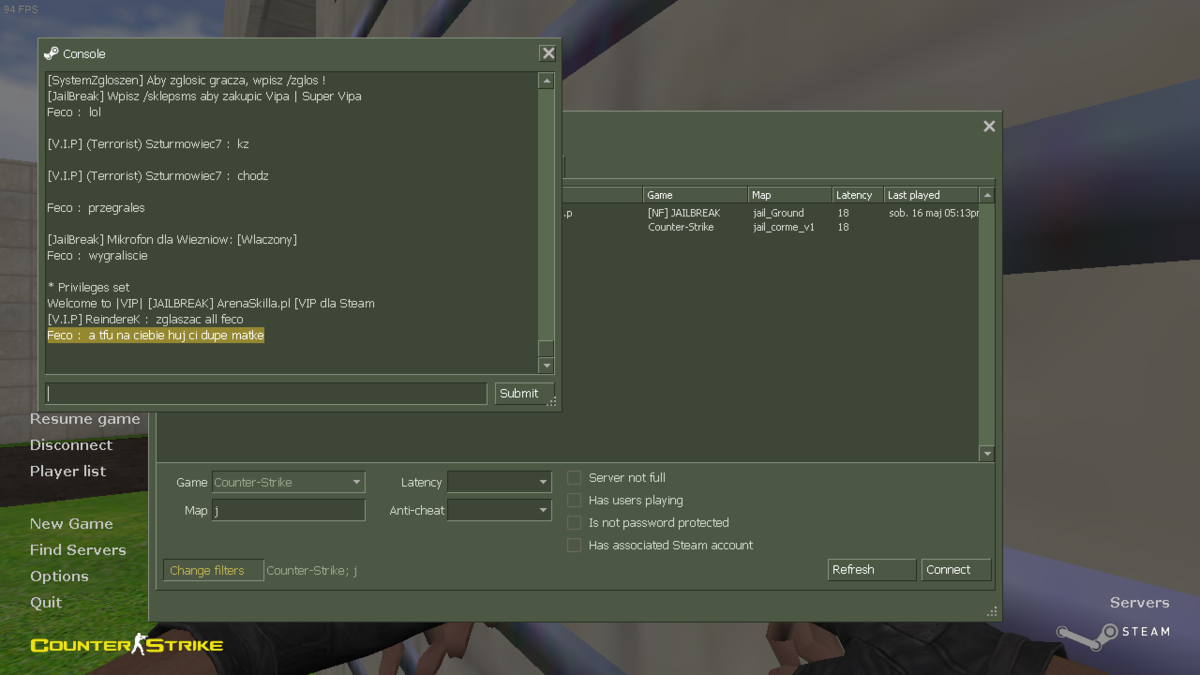The image size is (1200, 675).
Task: Expand the Latency dropdown
Action: tap(499, 482)
